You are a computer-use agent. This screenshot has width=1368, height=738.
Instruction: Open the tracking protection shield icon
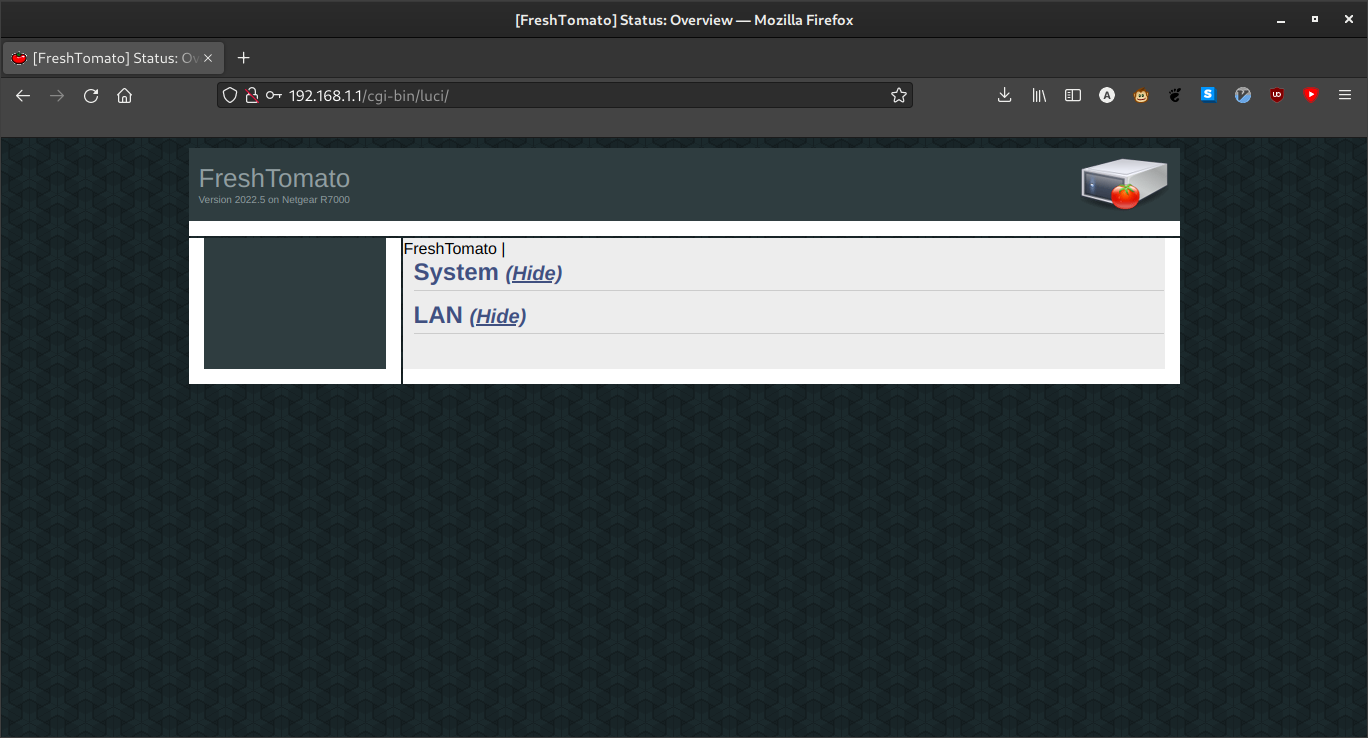pyautogui.click(x=230, y=95)
